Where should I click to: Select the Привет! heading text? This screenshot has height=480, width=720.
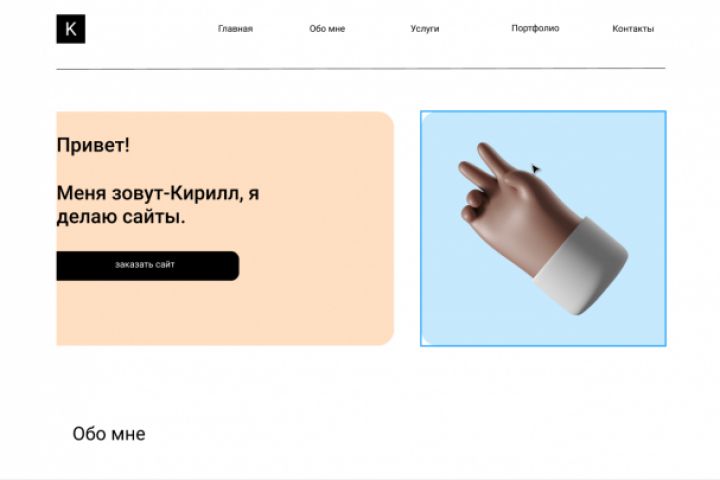pyautogui.click(x=93, y=146)
